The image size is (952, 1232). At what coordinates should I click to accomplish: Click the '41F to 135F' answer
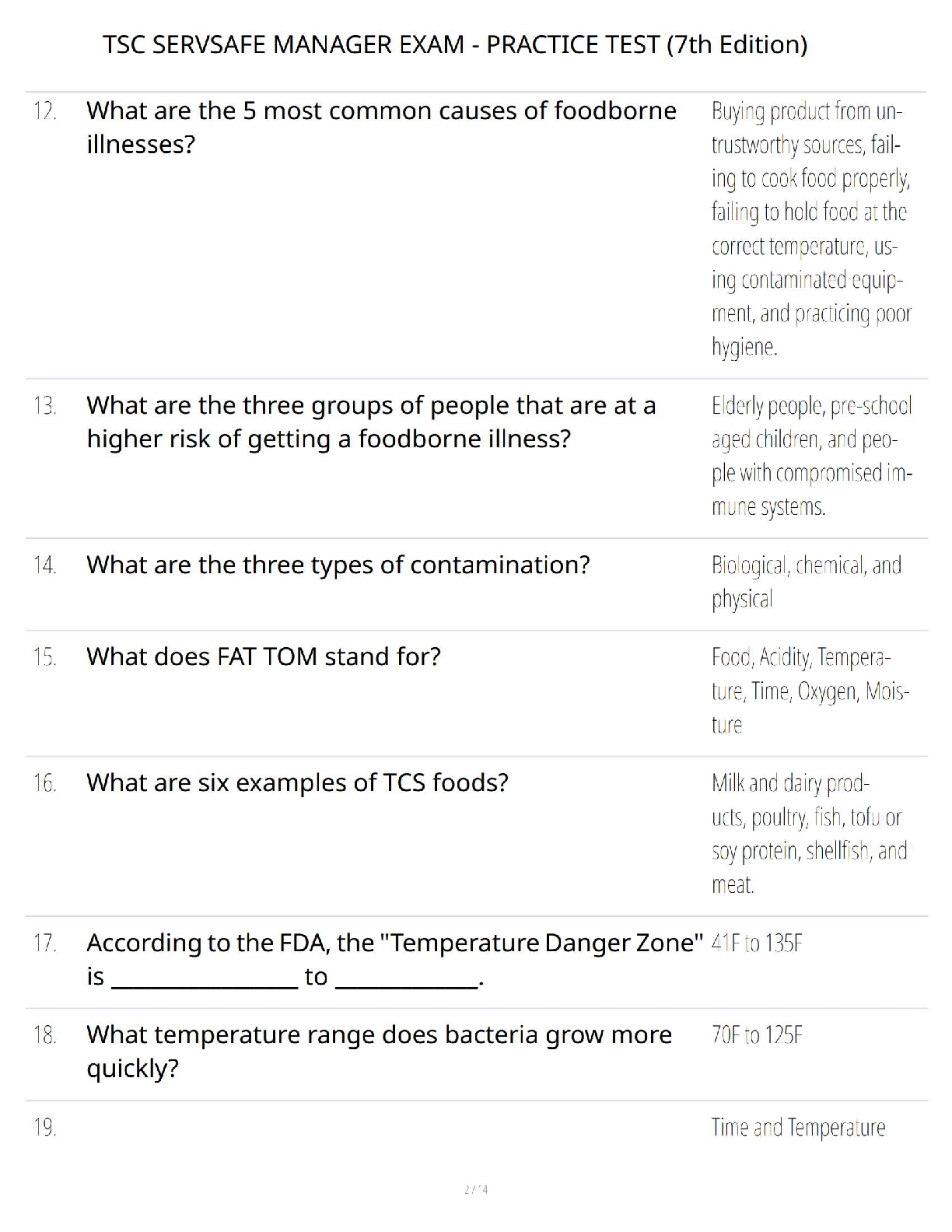(x=757, y=944)
